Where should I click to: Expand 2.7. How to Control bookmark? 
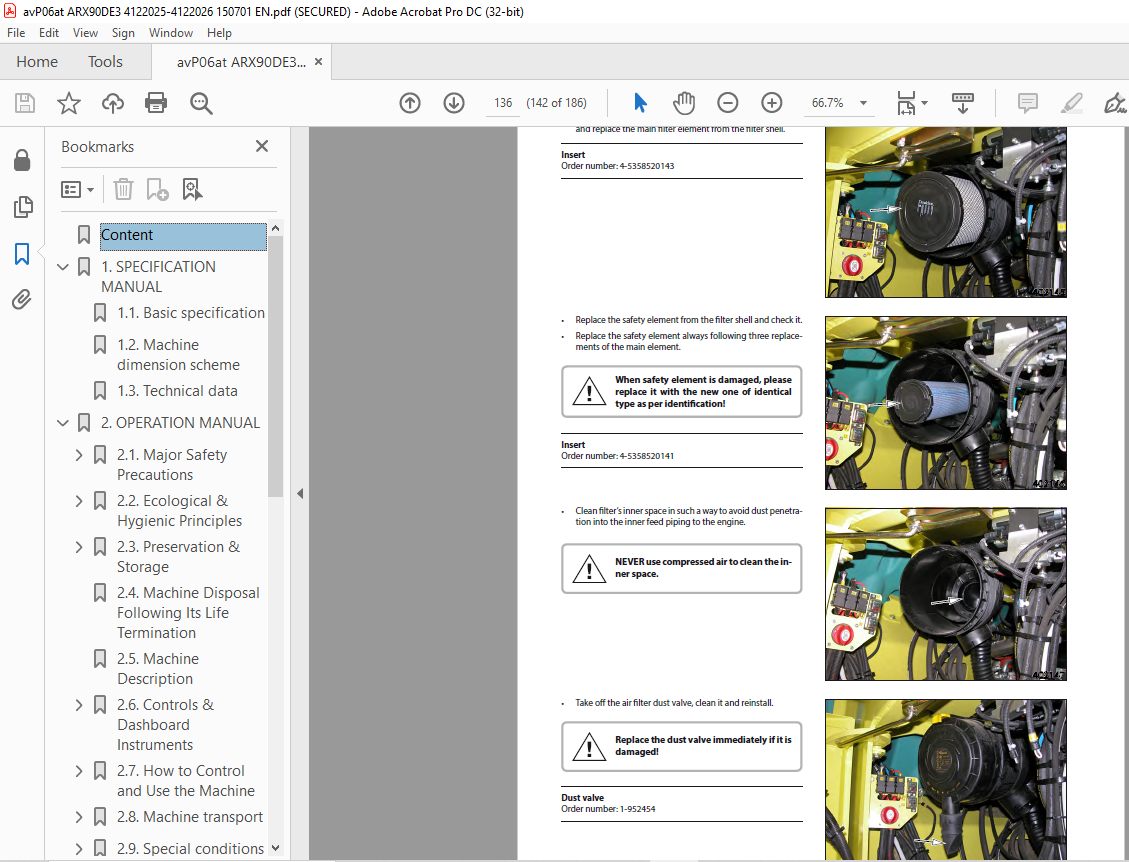point(79,771)
